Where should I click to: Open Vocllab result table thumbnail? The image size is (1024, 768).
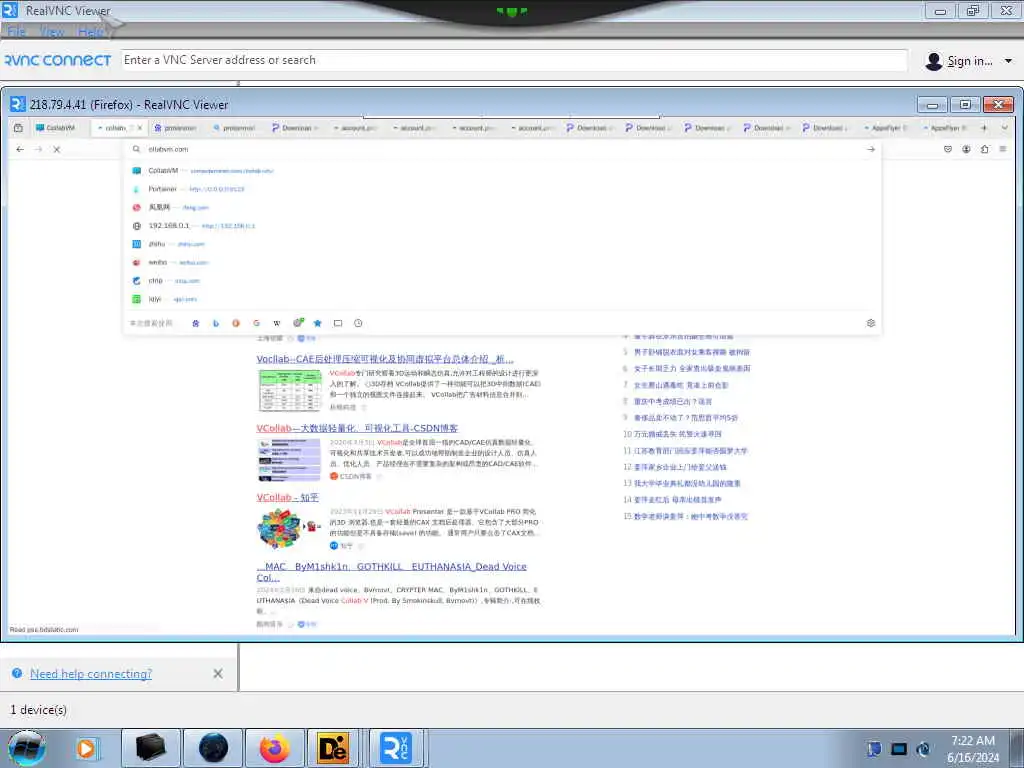pyautogui.click(x=290, y=390)
